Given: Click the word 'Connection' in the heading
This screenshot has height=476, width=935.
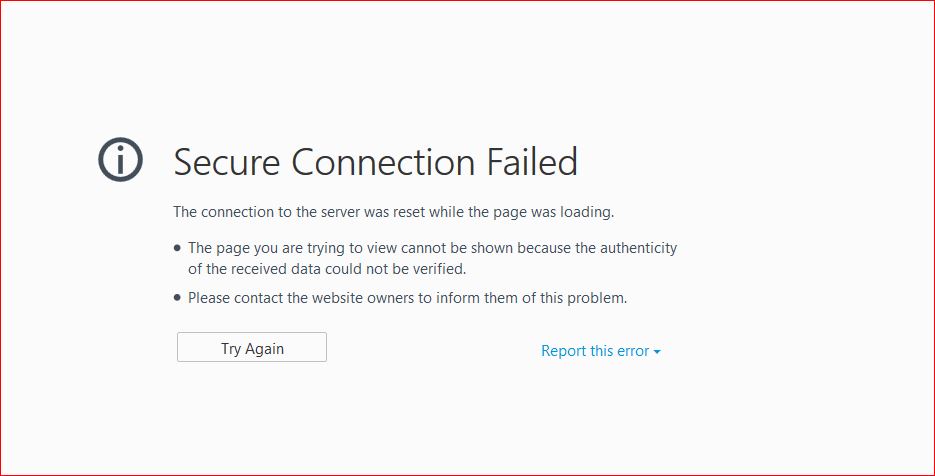Looking at the screenshot, I should coord(383,162).
